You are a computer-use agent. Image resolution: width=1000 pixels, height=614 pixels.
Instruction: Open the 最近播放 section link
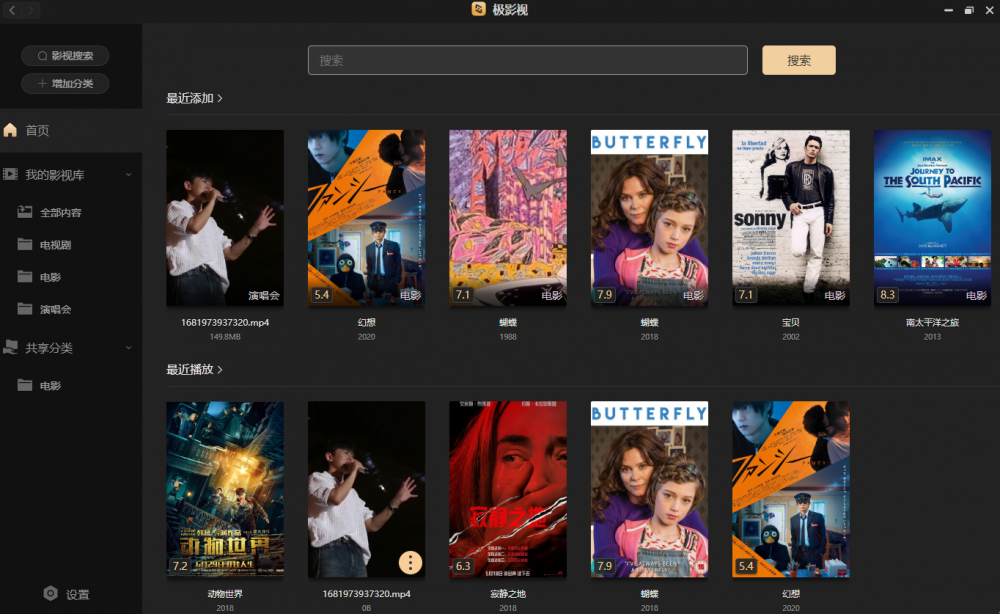coord(189,370)
